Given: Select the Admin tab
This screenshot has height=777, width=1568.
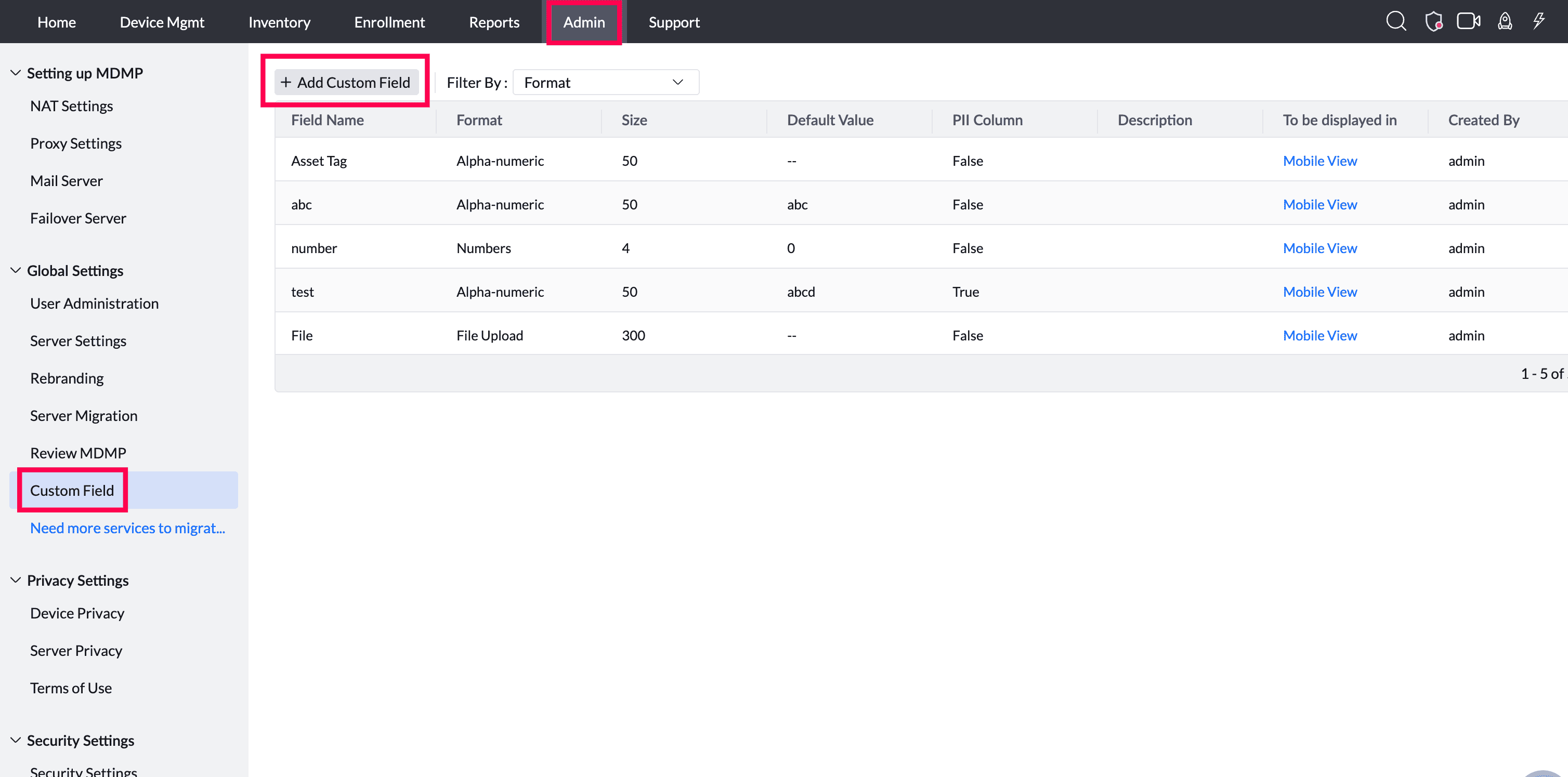Looking at the screenshot, I should [584, 22].
